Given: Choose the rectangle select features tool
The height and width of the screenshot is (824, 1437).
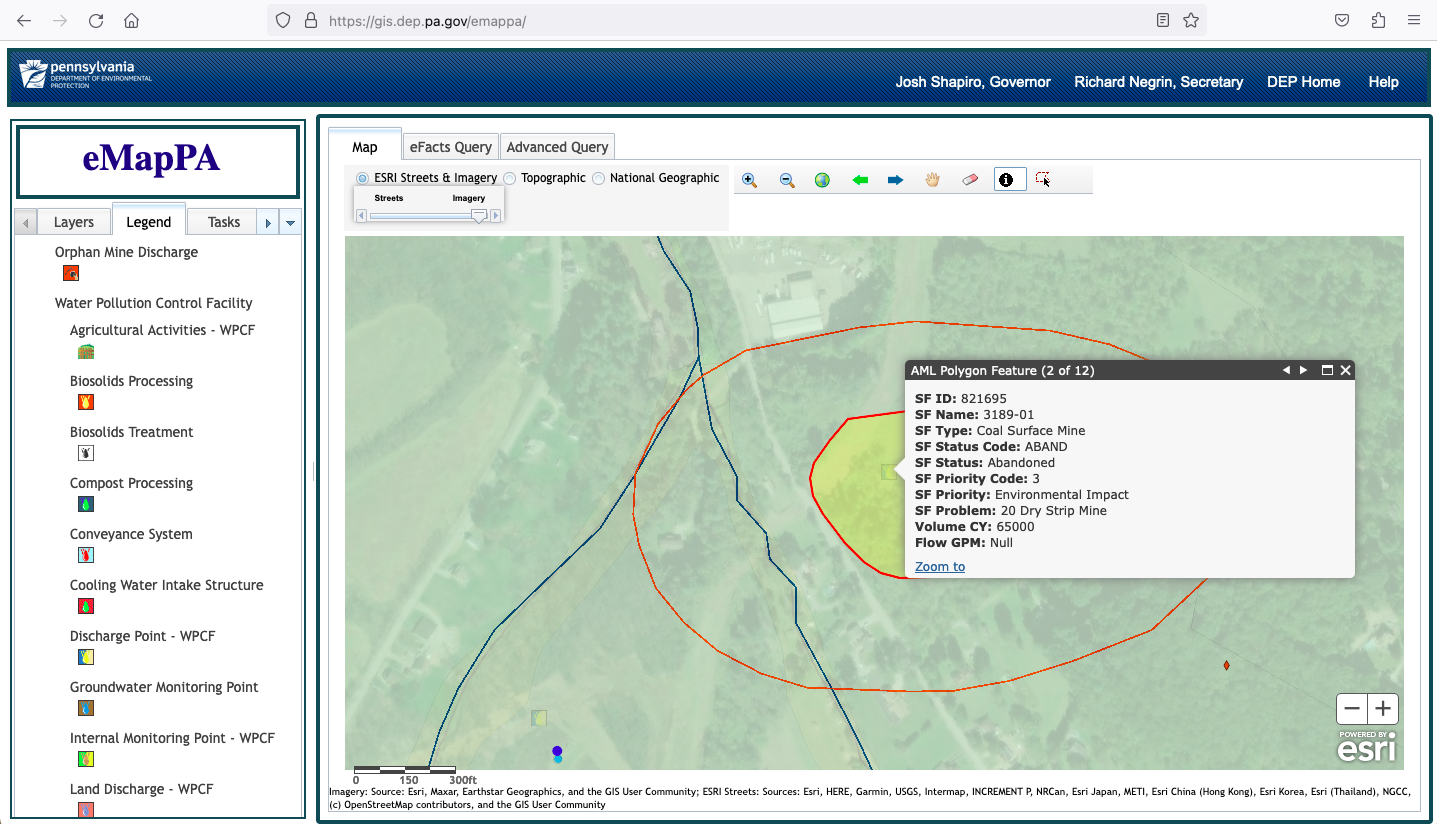Looking at the screenshot, I should coord(1043,180).
